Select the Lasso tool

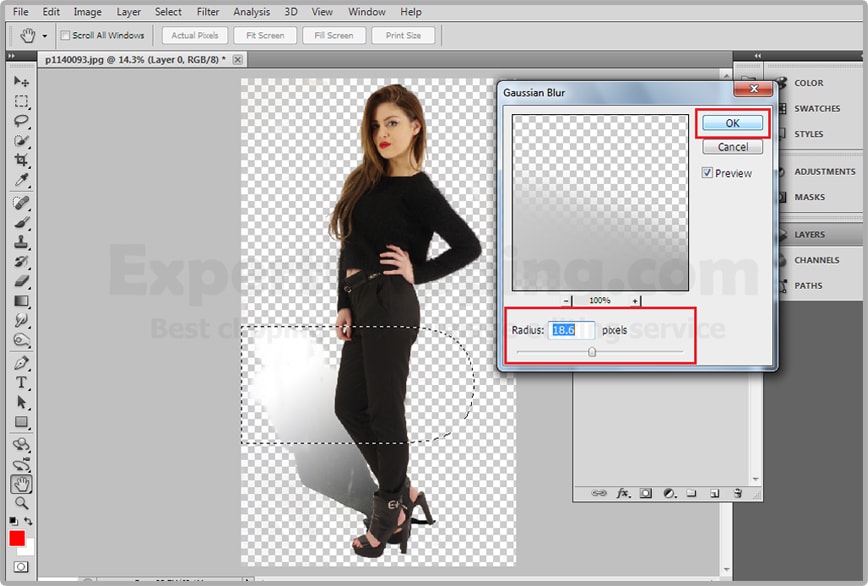pos(21,121)
